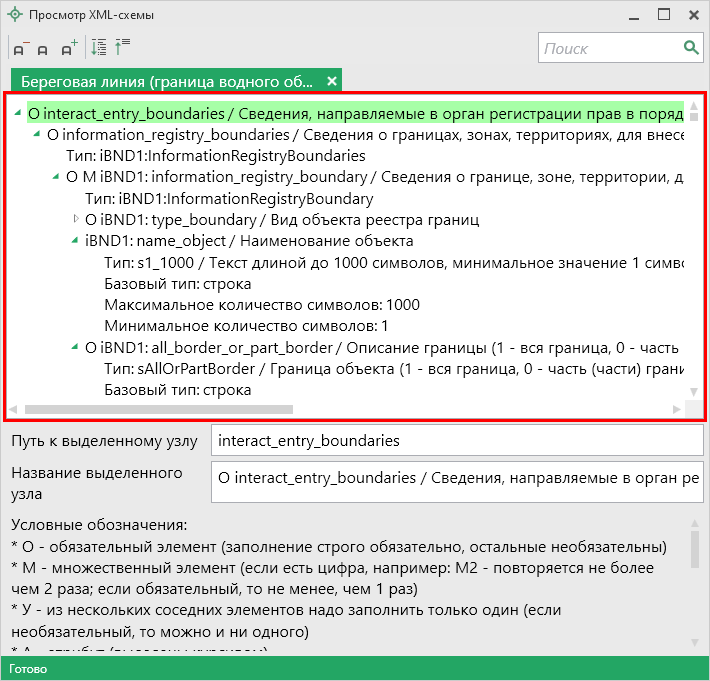Click the search magnifier icon

click(690, 47)
